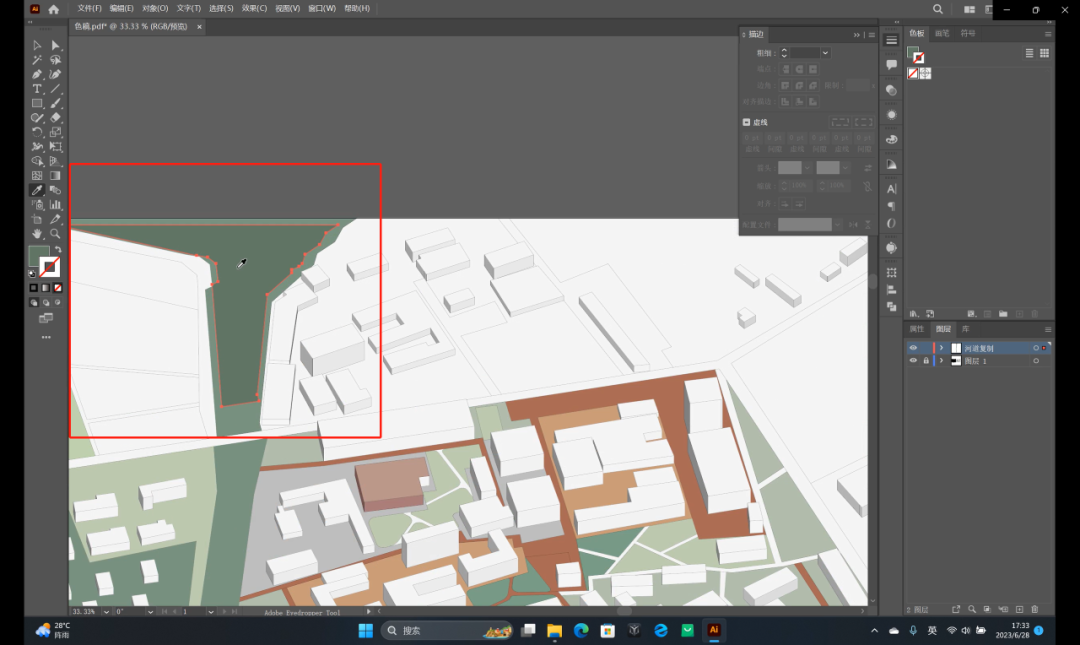Screen dimensions: 1080x645
Task: Open the Pathfinder panel icon in dock
Action: 891,307
